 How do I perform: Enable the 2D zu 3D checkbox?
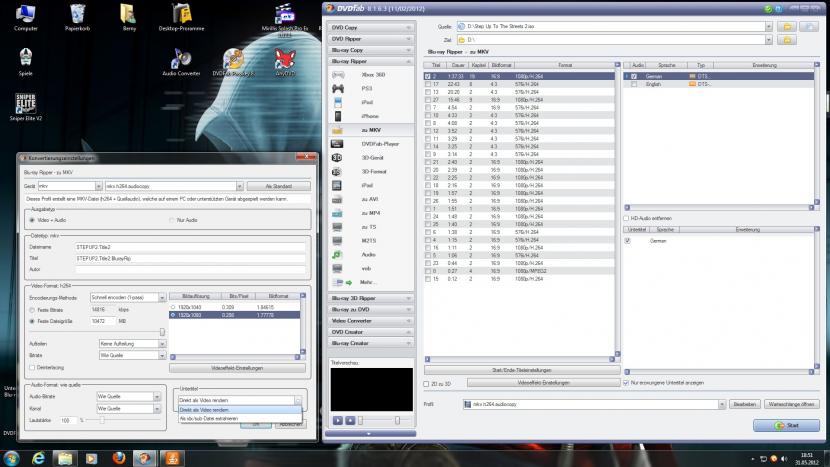point(428,383)
